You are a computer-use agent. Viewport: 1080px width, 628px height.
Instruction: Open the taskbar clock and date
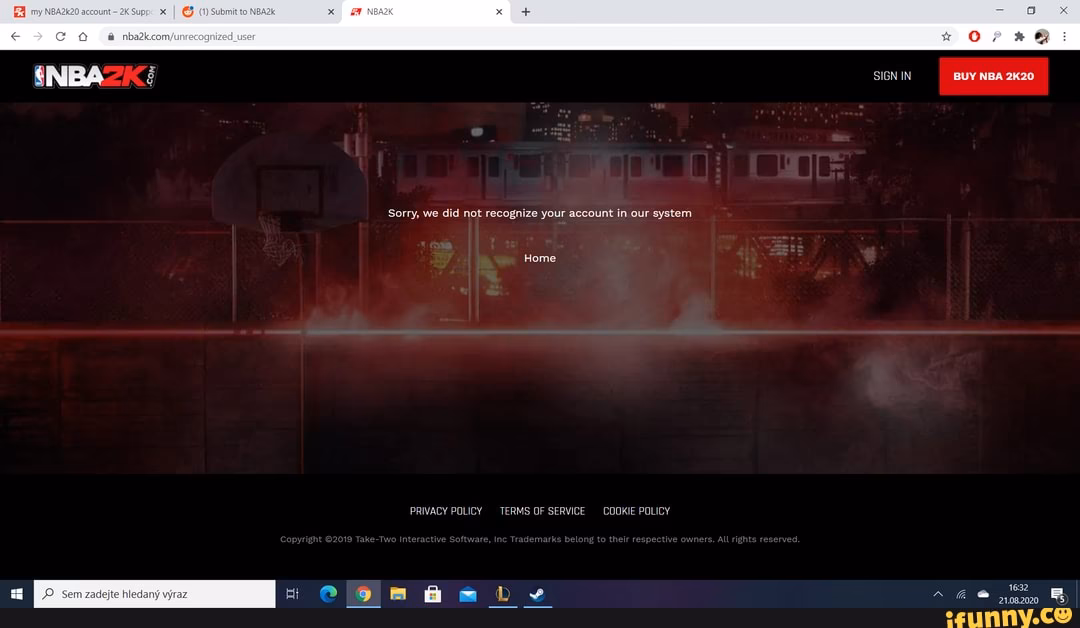click(x=1018, y=594)
